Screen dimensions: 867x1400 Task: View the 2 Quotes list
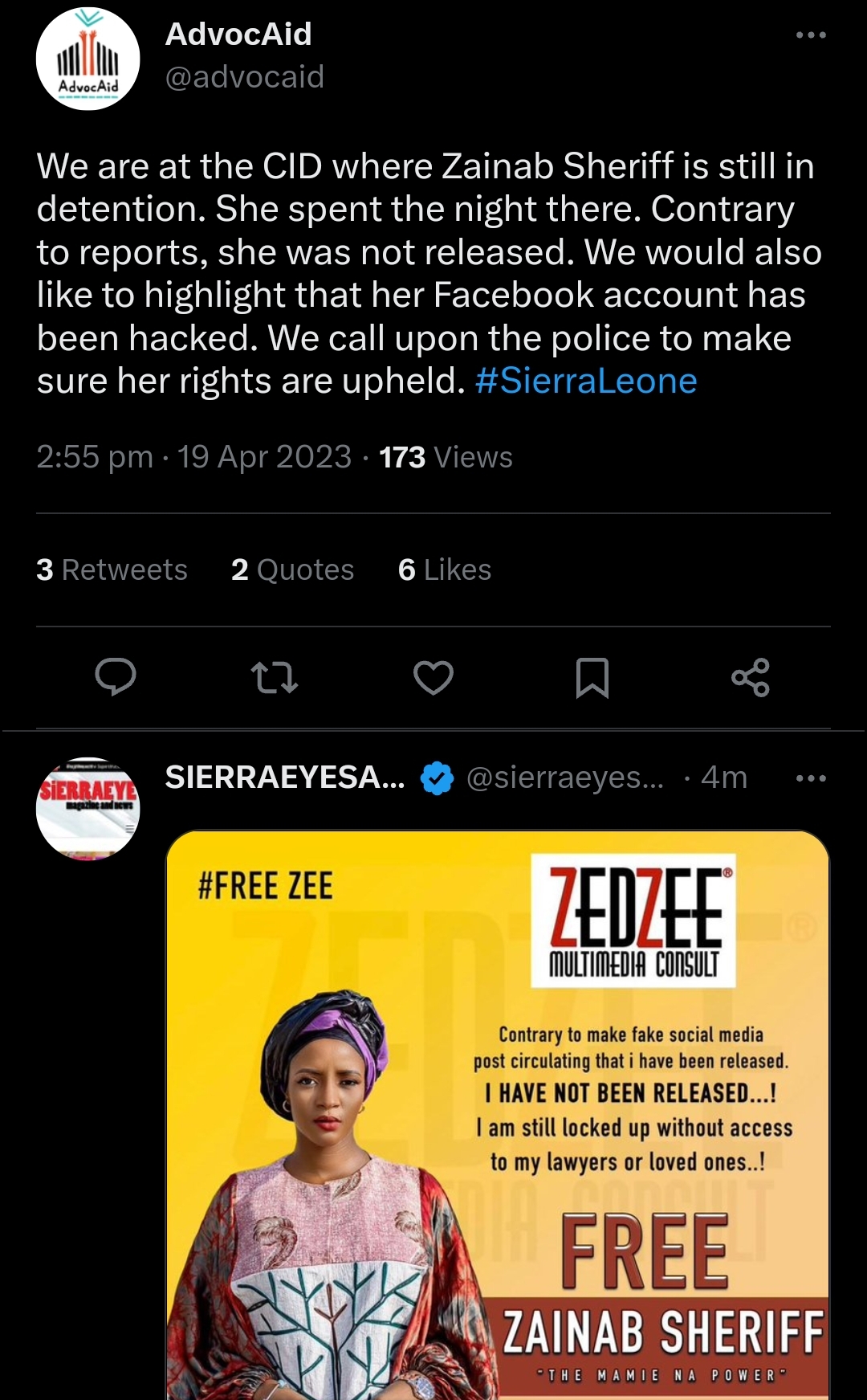click(292, 569)
